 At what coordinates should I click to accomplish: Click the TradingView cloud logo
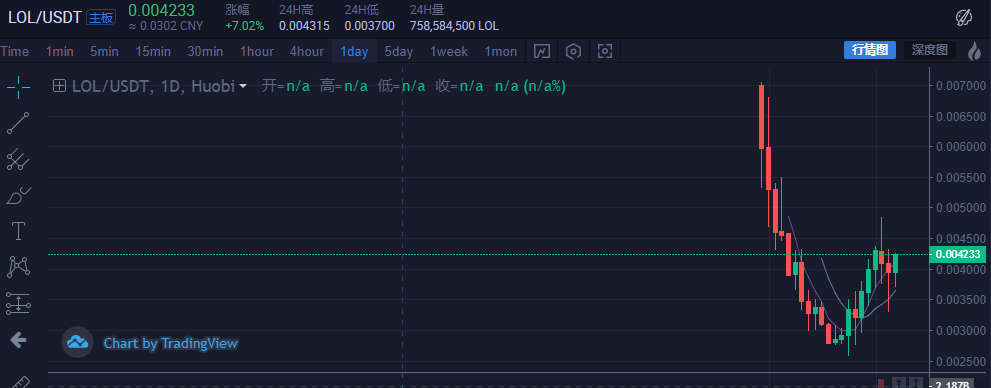click(77, 343)
